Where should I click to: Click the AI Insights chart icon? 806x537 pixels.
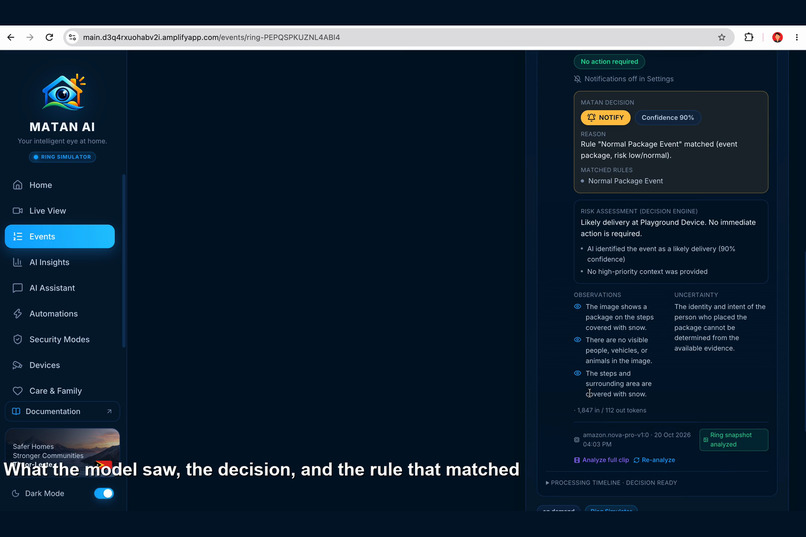(17, 262)
